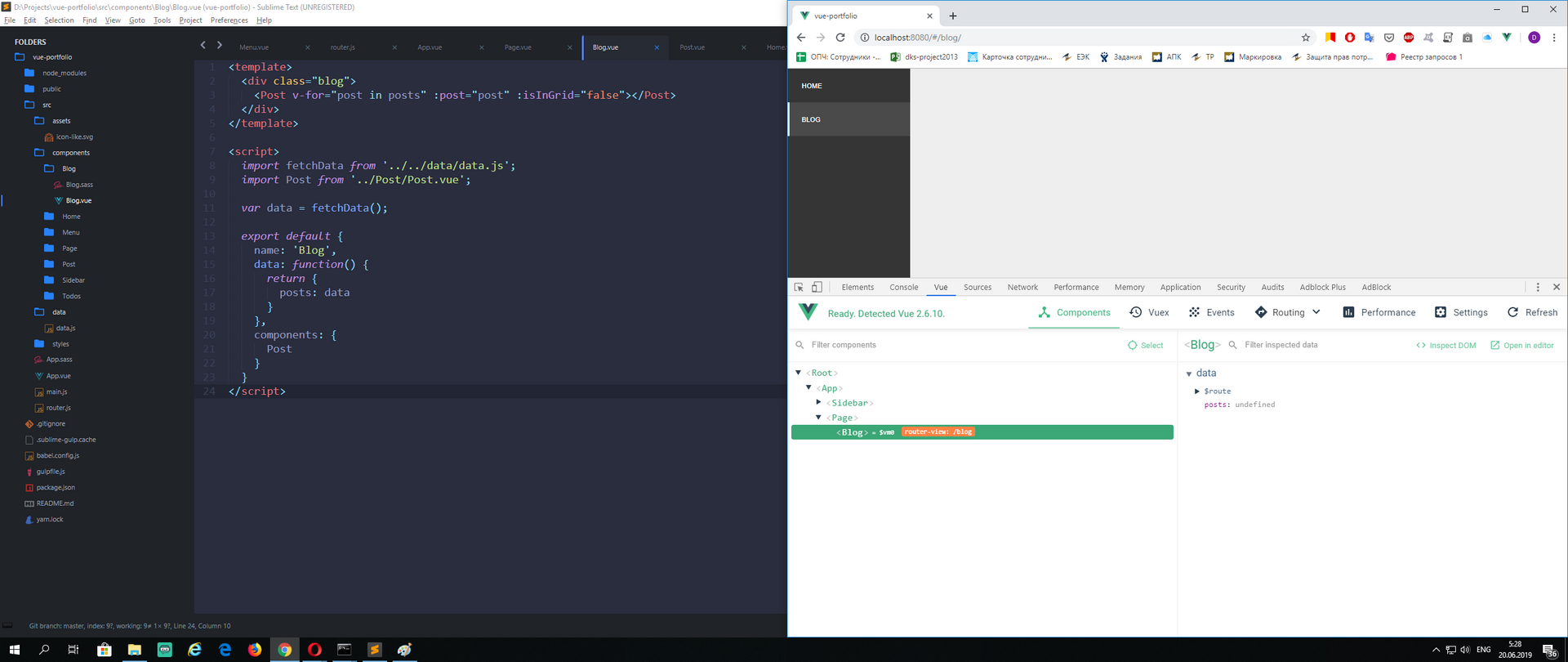Close the DevTools panel
Screen dimensions: 1568x662
point(1557,287)
